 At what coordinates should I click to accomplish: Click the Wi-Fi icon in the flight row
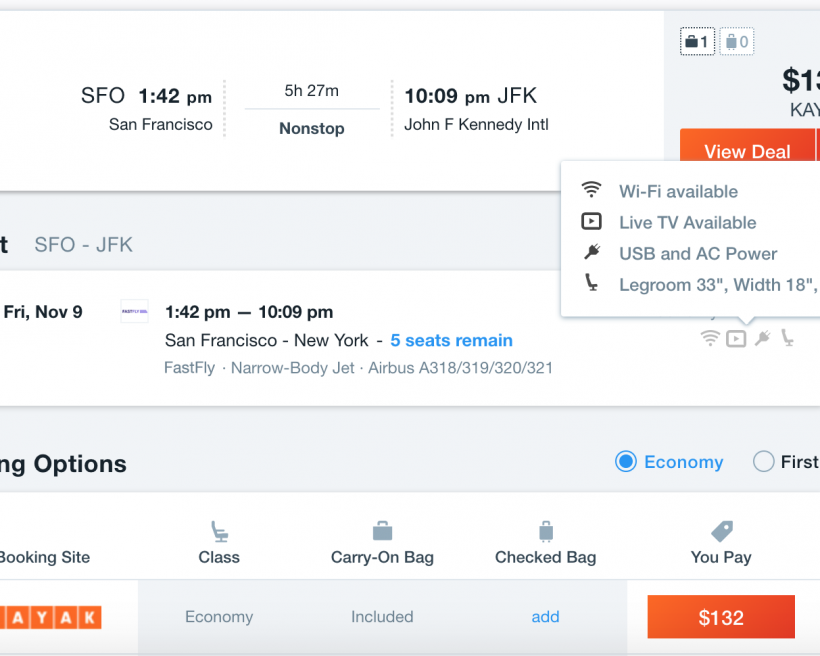point(710,338)
